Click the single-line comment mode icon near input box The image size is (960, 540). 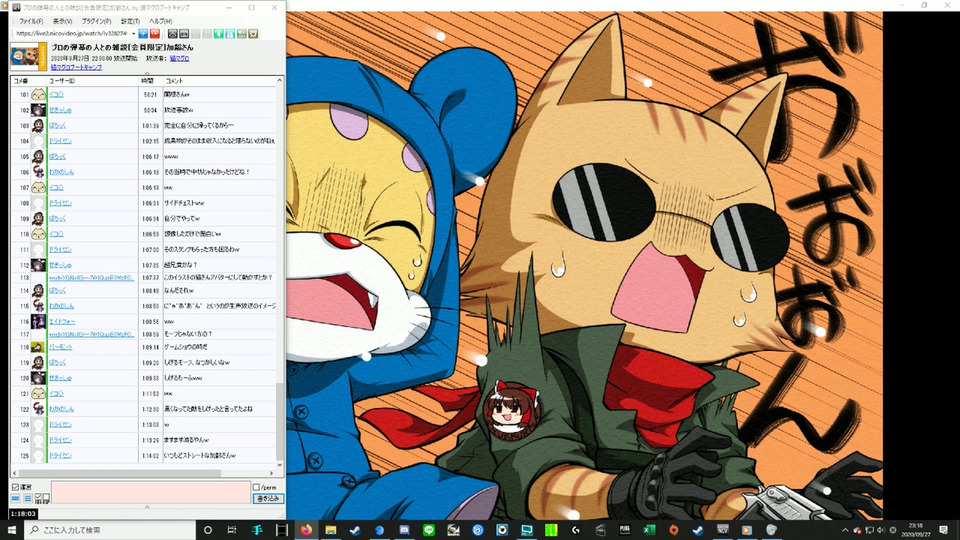(x=16, y=499)
